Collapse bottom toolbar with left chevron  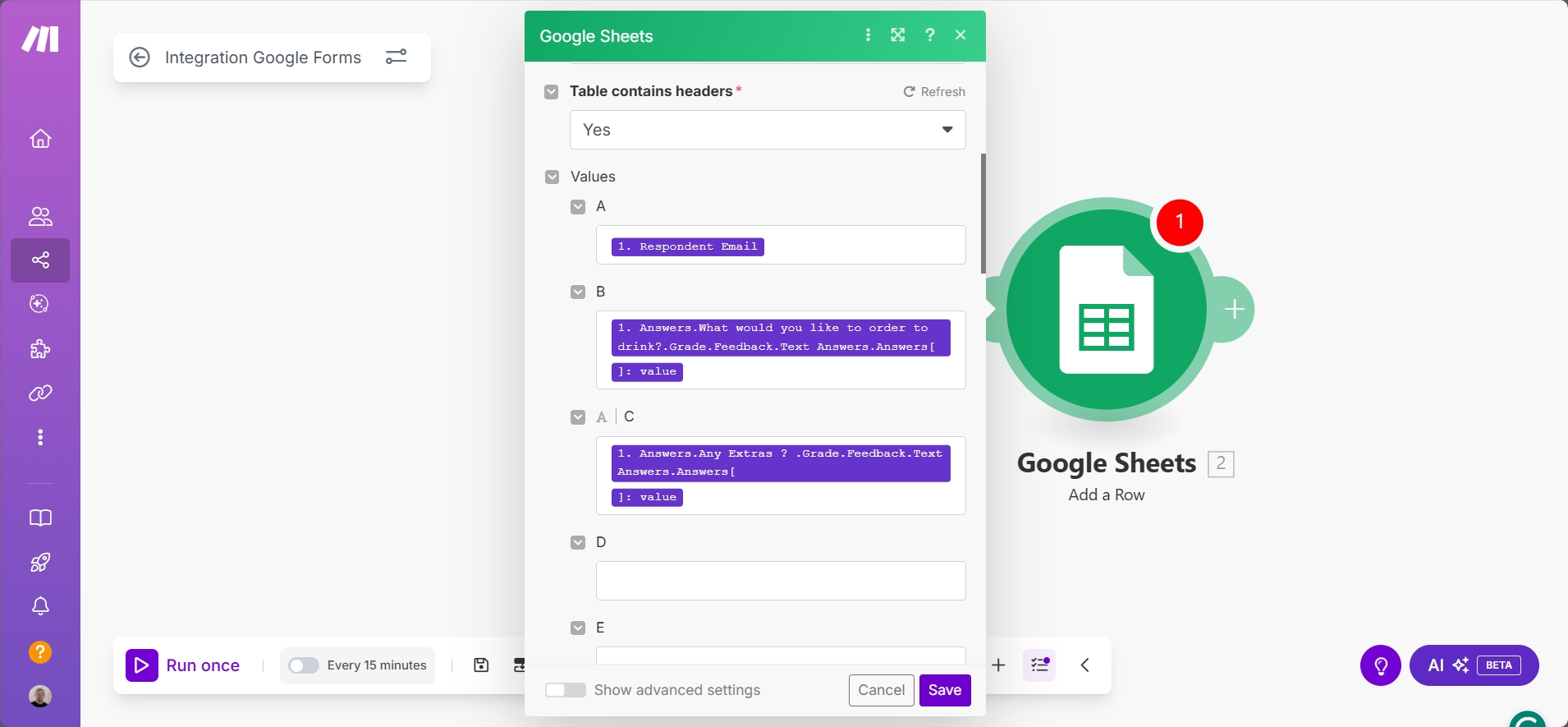1085,665
